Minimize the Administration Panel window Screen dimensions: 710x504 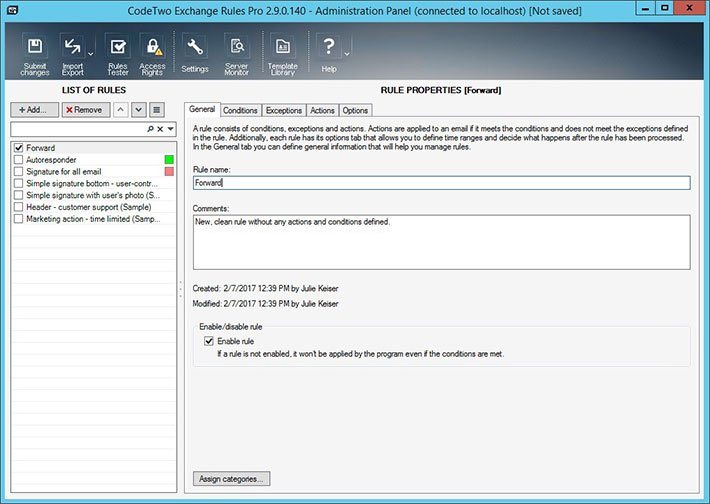tap(645, 8)
